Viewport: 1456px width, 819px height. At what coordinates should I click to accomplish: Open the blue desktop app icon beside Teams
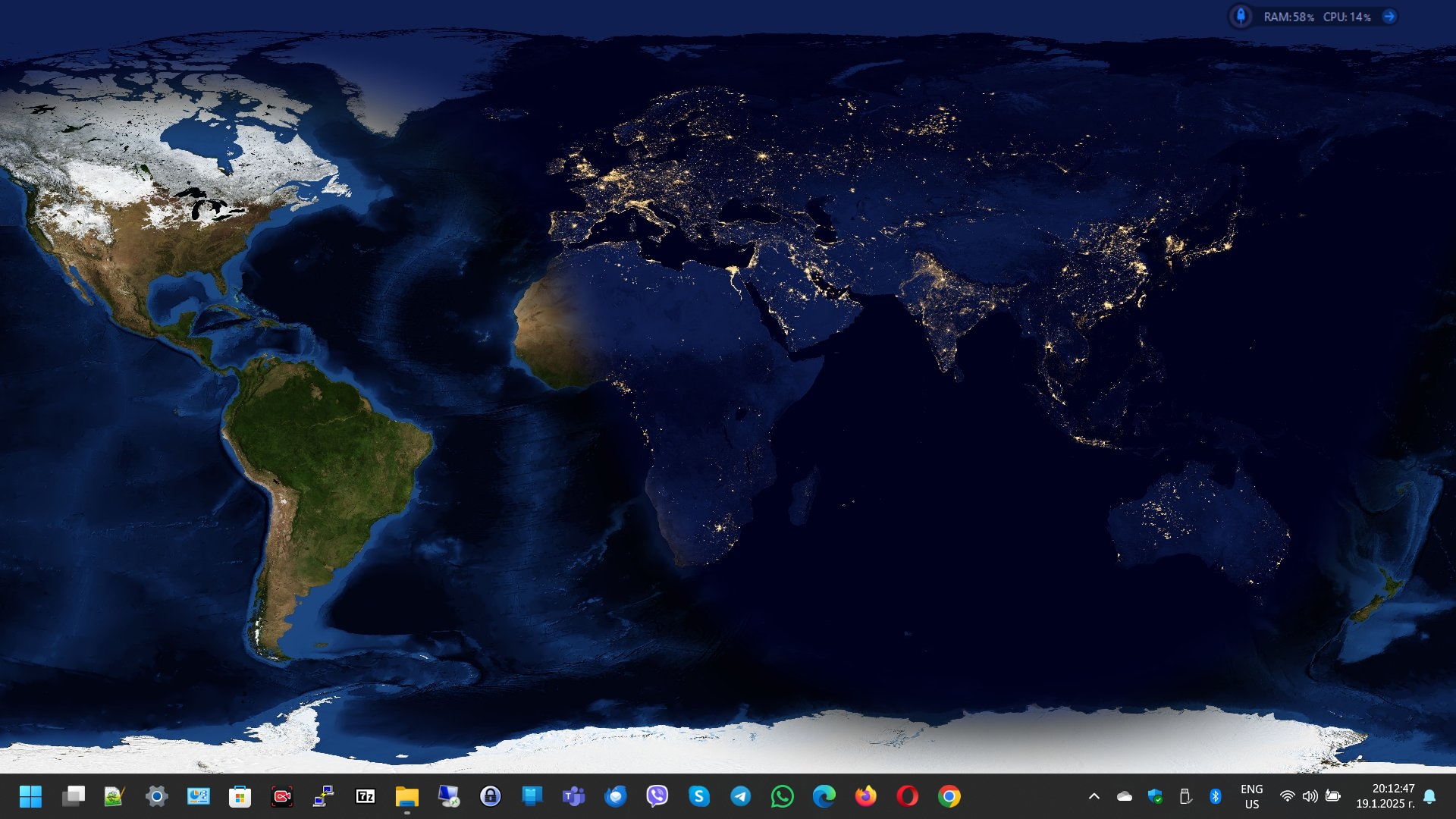532,796
